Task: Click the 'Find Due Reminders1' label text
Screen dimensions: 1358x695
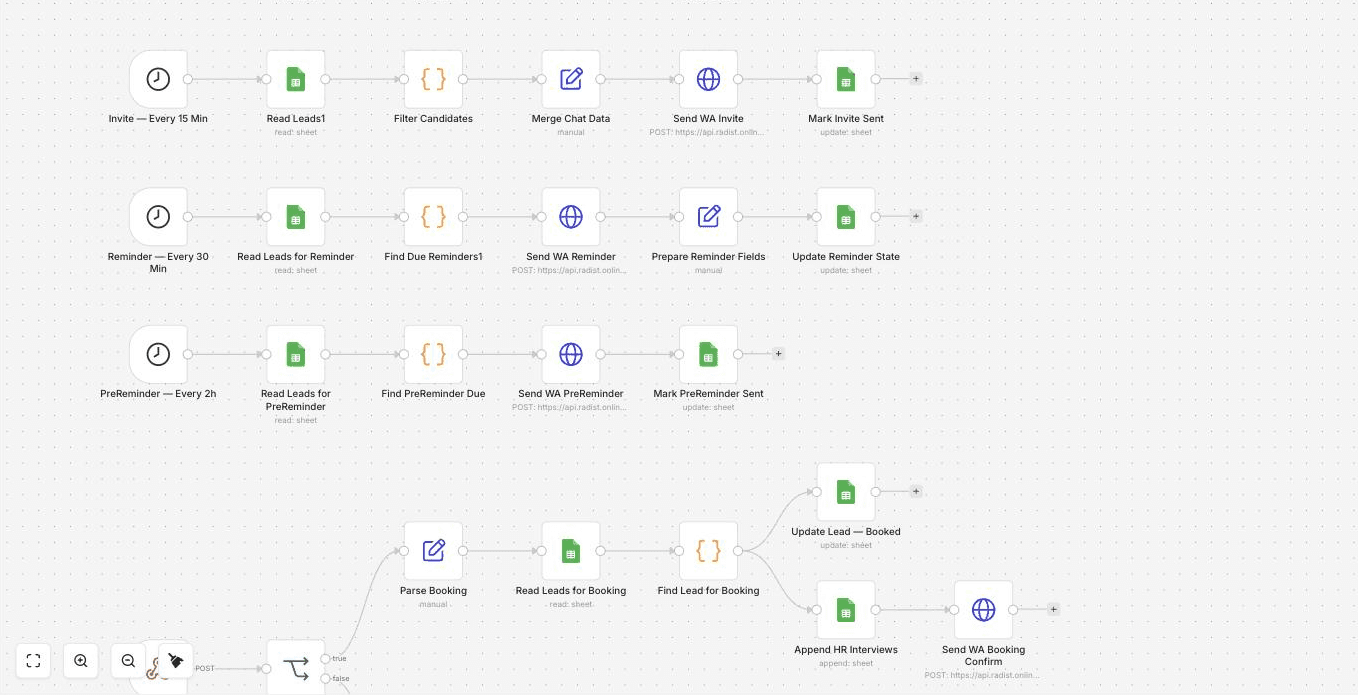Action: click(x=433, y=257)
